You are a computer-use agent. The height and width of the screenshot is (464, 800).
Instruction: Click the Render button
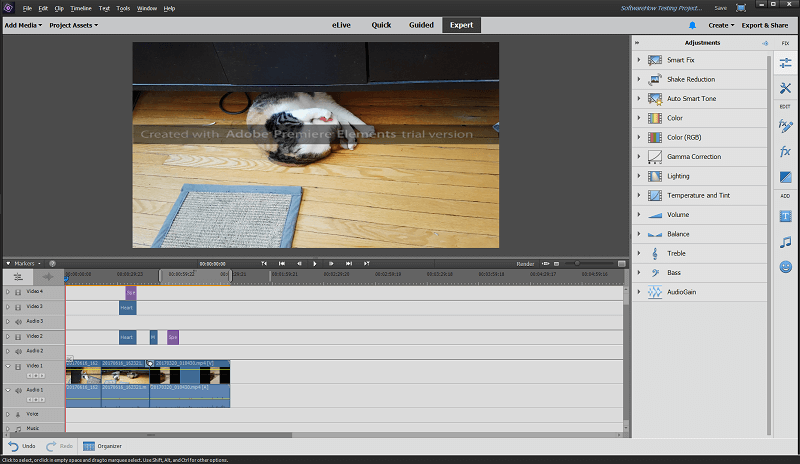tap(525, 264)
